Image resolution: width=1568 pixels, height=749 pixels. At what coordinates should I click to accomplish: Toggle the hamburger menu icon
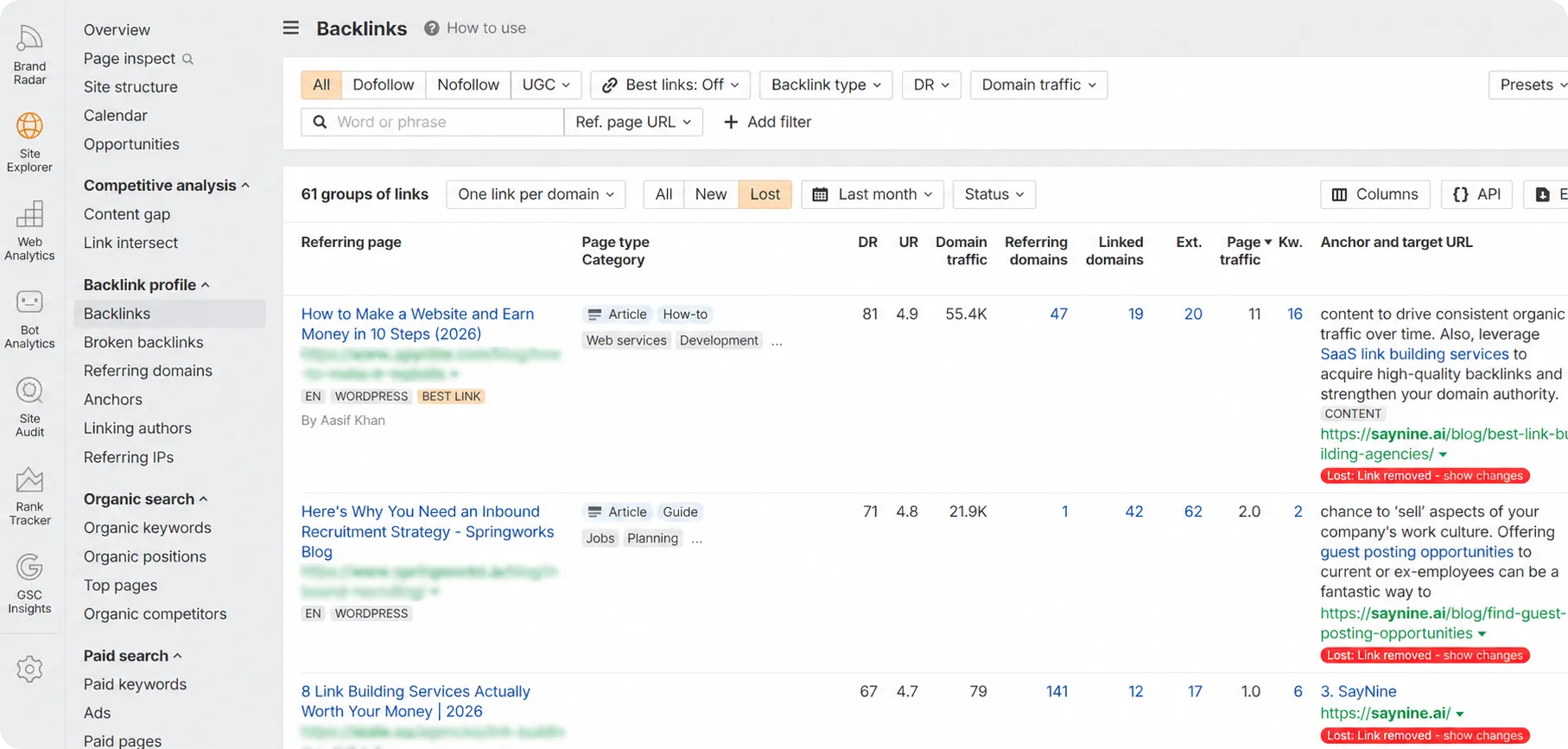coord(291,28)
